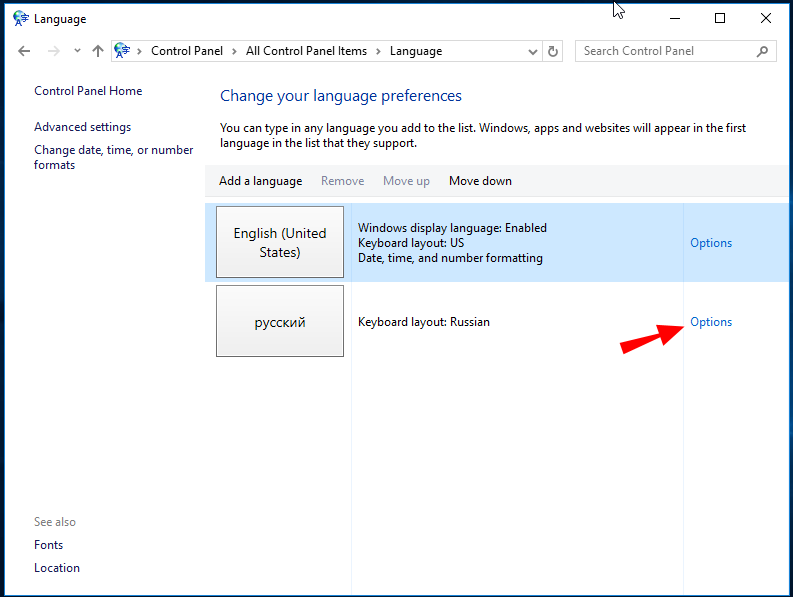
Task: Expand chevron after All Control Panel Items
Action: pos(378,52)
